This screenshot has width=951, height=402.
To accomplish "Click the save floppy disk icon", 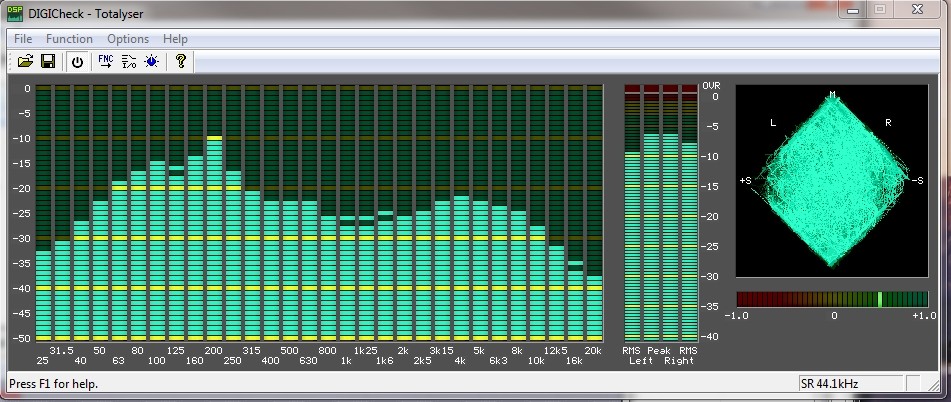I will [x=47, y=62].
